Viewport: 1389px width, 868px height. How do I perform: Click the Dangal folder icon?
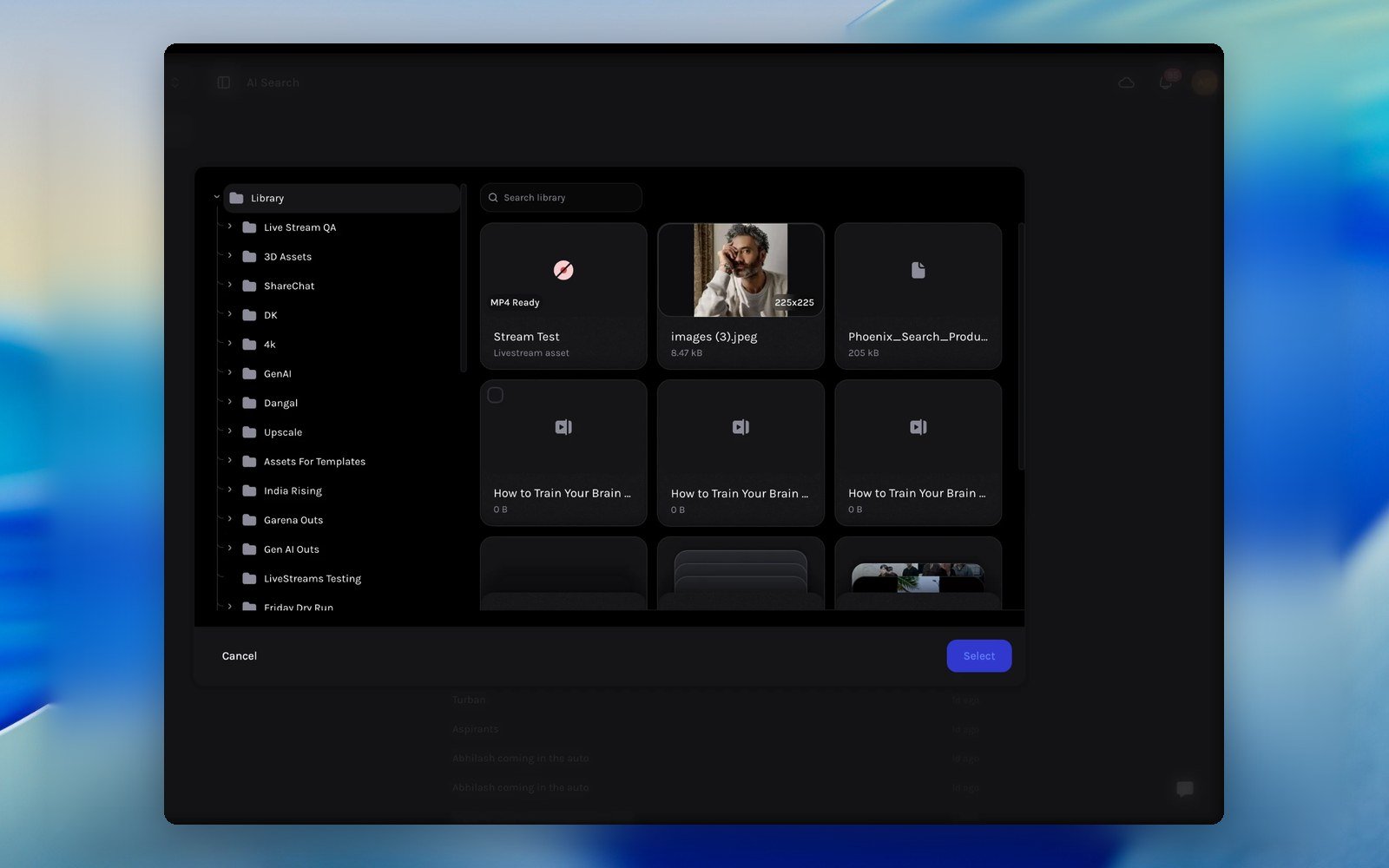249,403
